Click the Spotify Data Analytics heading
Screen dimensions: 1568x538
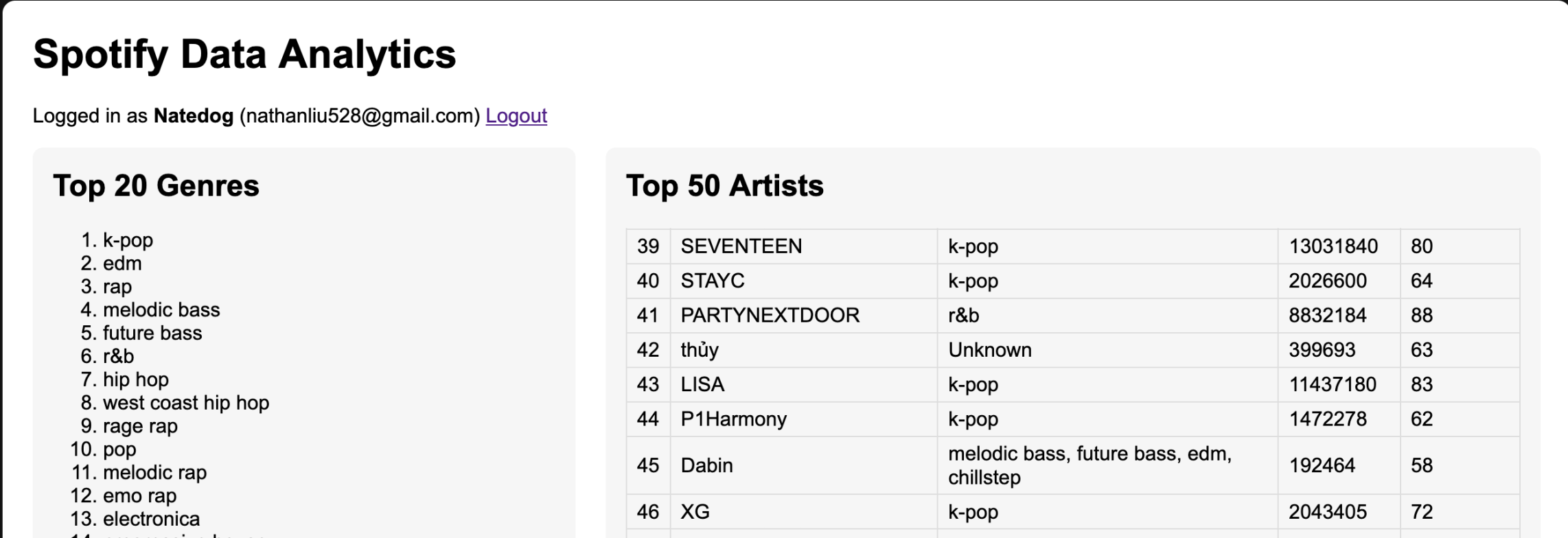[x=244, y=54]
